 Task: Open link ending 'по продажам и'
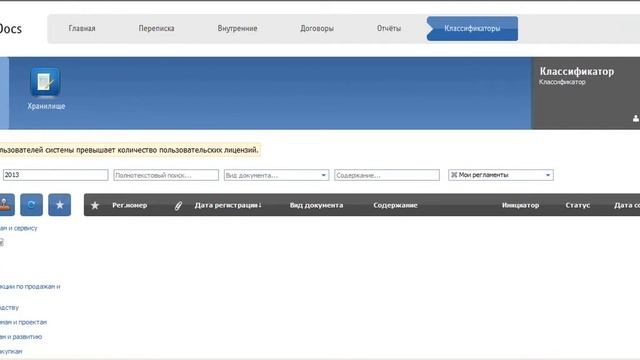click(30, 287)
